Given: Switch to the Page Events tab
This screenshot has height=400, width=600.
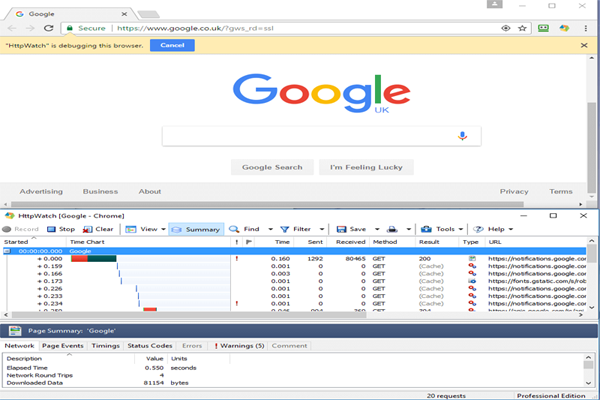Looking at the screenshot, I should (61, 346).
